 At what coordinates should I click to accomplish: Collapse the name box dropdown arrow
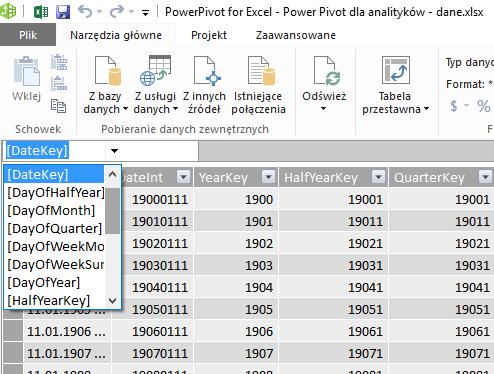click(114, 151)
